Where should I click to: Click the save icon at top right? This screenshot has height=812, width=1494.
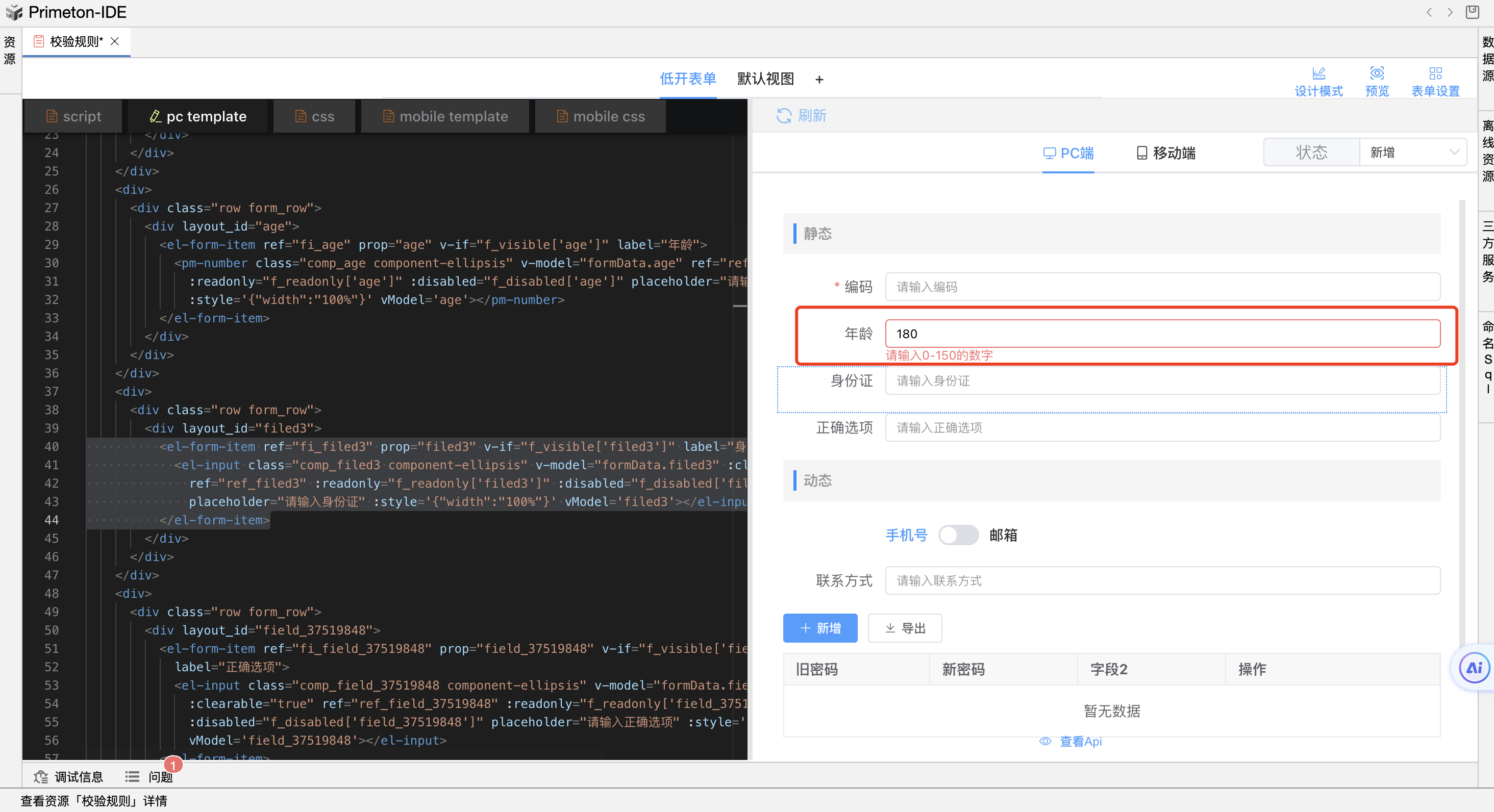[x=1472, y=12]
